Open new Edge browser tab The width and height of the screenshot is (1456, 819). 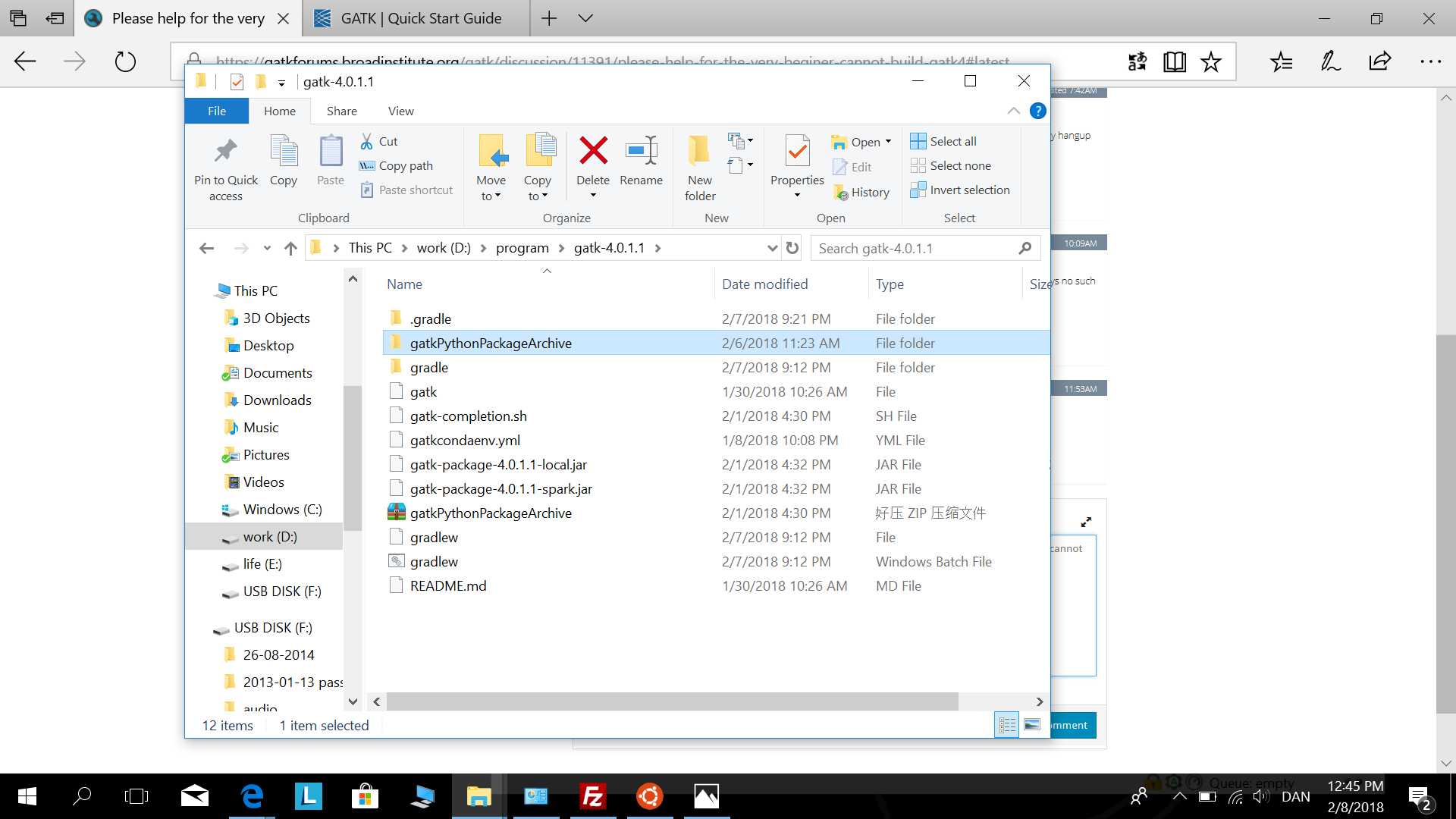click(549, 18)
